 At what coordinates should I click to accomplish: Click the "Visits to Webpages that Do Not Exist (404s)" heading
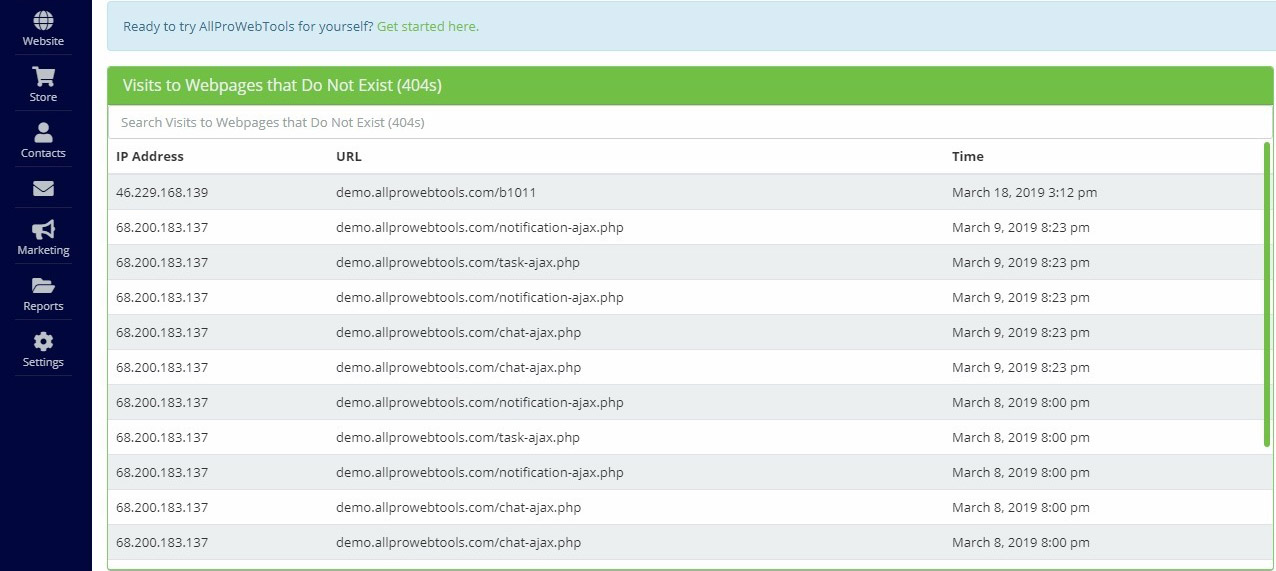pyautogui.click(x=282, y=86)
